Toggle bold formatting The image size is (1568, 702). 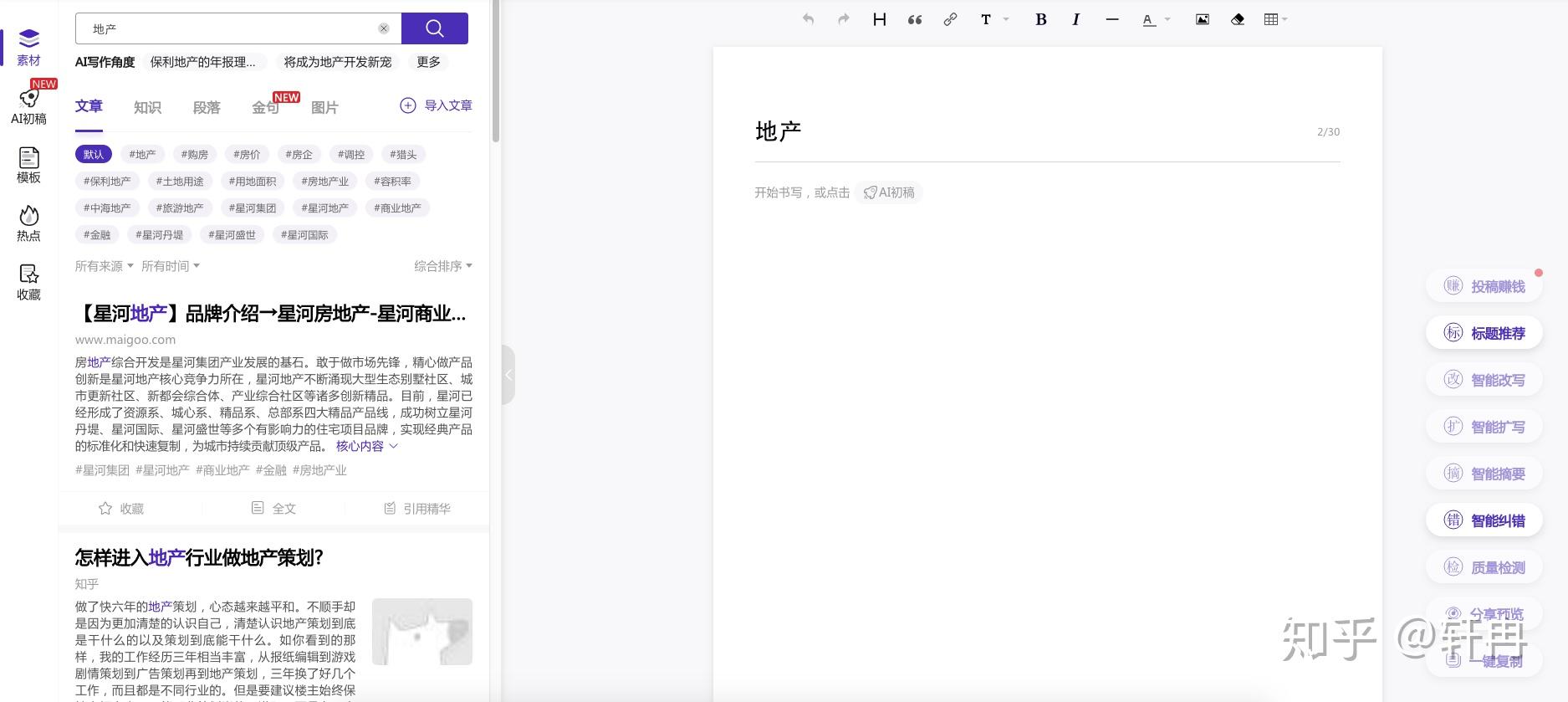pos(1041,19)
